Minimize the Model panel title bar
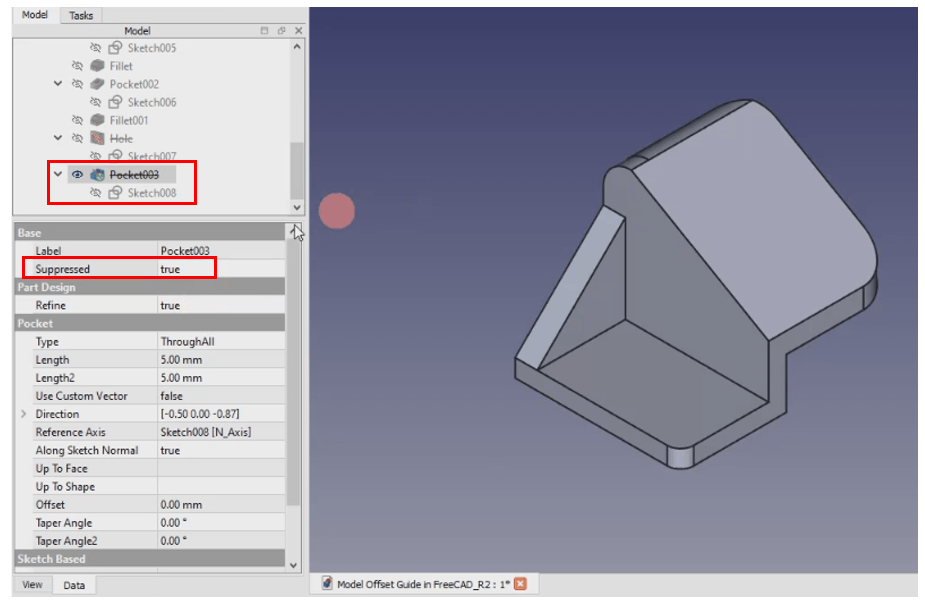The width and height of the screenshot is (925, 605). tap(264, 31)
